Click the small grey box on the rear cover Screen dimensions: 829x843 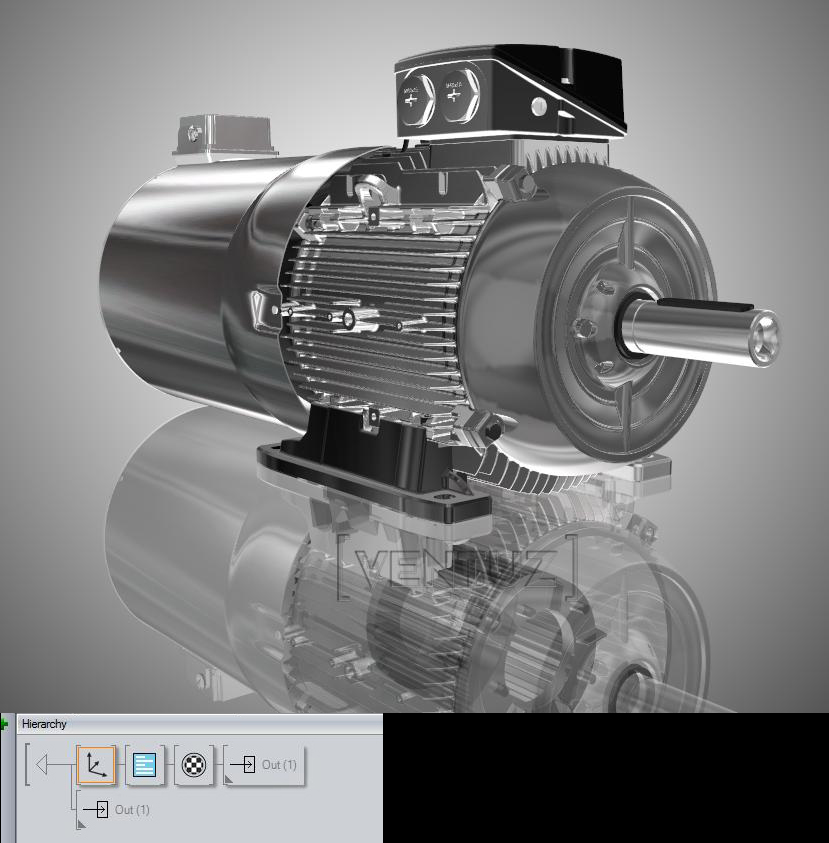click(x=225, y=135)
